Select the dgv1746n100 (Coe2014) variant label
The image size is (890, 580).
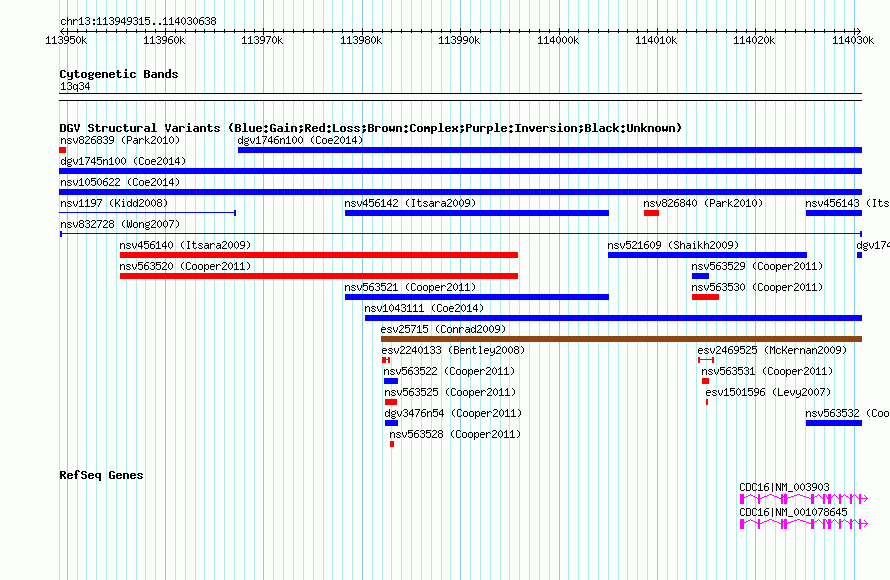tap(300, 140)
